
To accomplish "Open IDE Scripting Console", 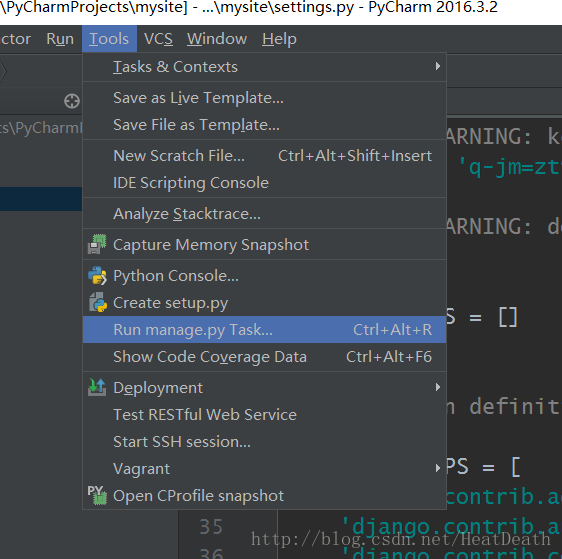I will (x=264, y=183).
